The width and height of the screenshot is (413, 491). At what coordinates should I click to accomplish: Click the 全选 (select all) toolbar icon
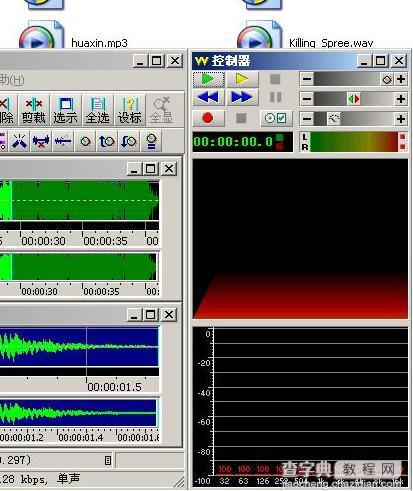[x=97, y=110]
